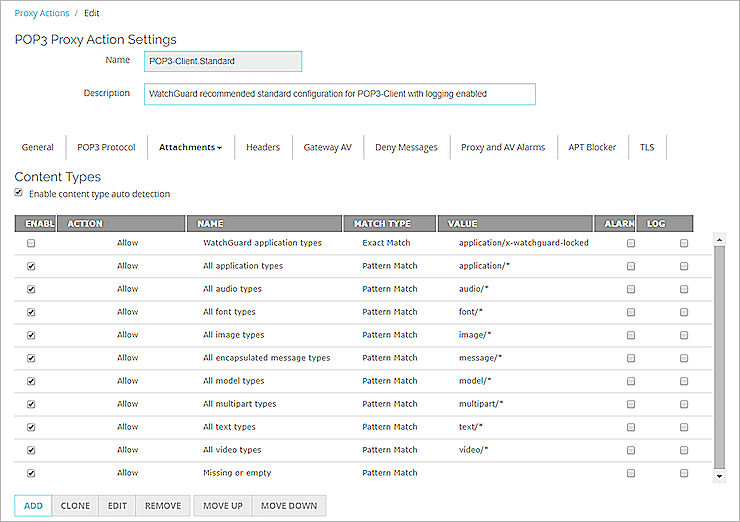The width and height of the screenshot is (740, 522).
Task: Click into the Name text field
Action: click(x=223, y=61)
